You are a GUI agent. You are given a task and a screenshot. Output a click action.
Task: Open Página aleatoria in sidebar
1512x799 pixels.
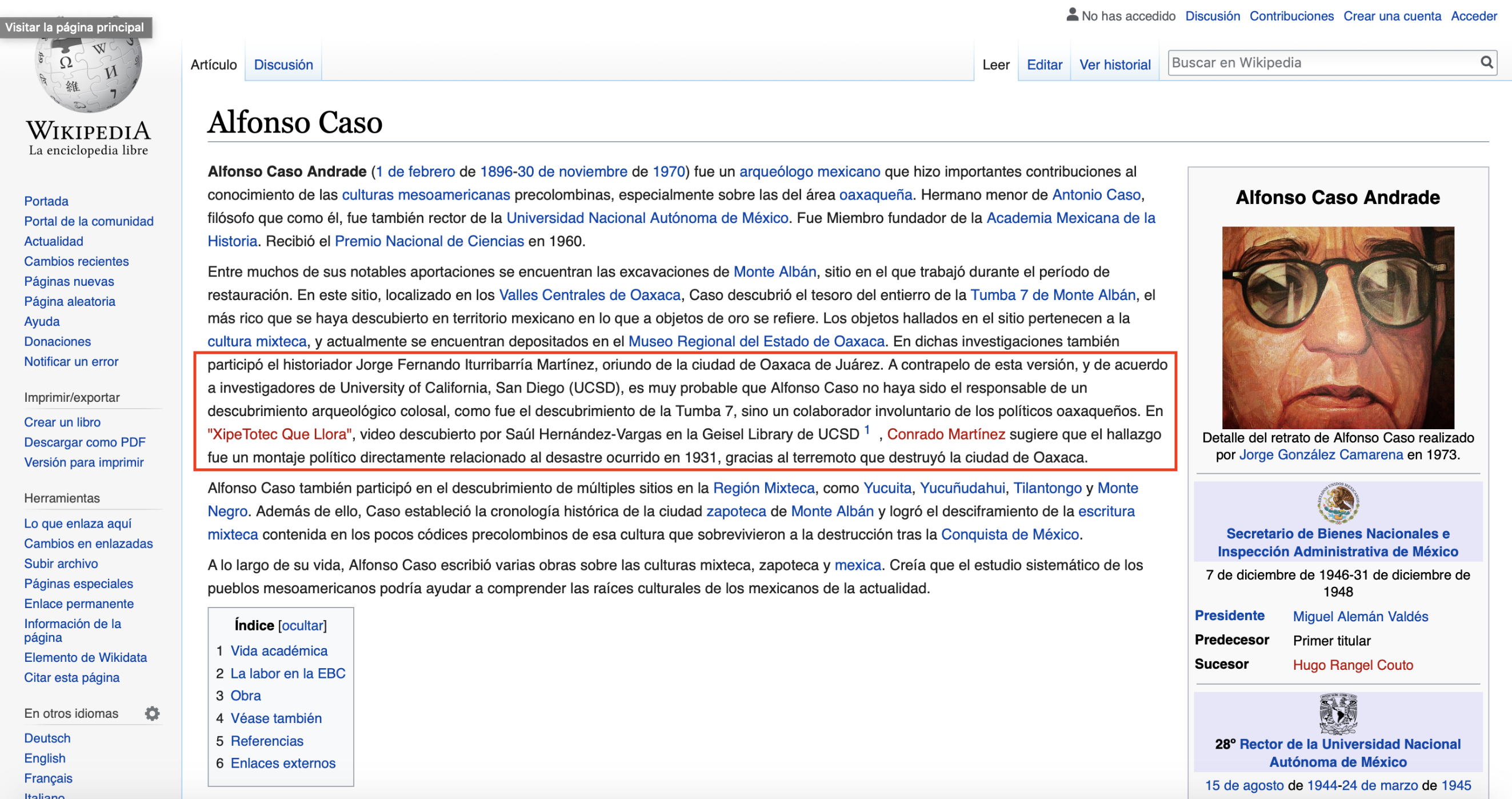click(69, 301)
